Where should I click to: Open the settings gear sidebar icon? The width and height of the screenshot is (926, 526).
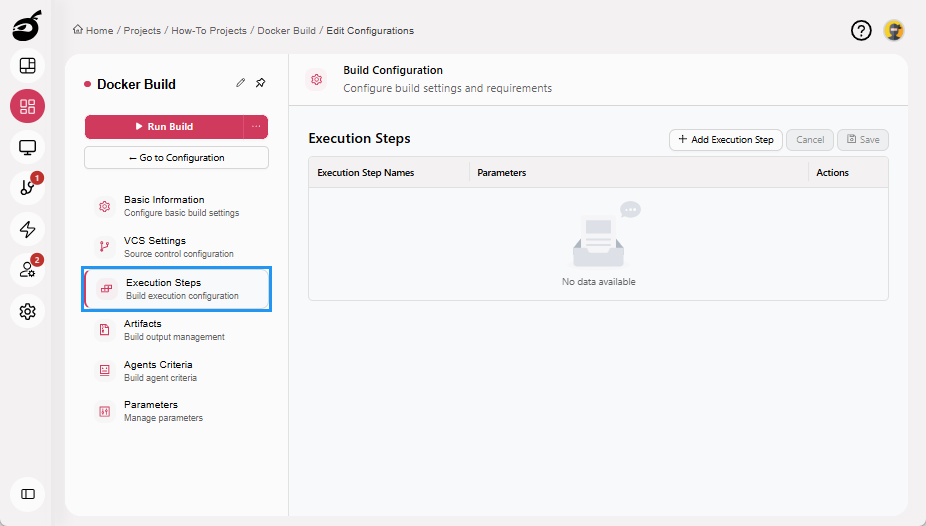tap(27, 311)
